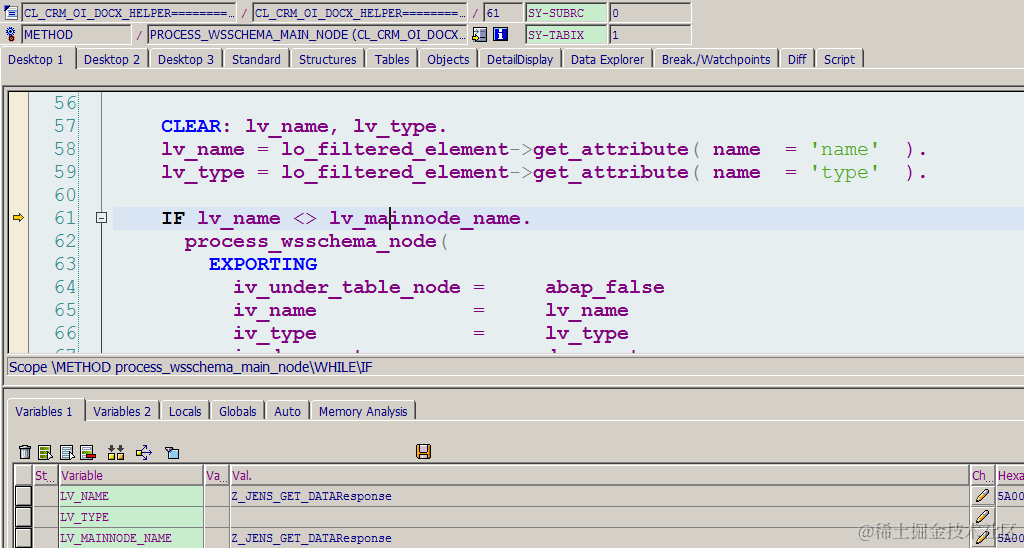Click the orange floppy disk save icon
This screenshot has width=1024, height=548.
(x=424, y=451)
